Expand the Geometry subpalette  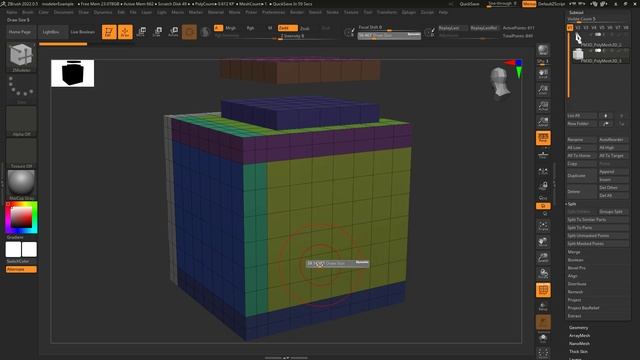point(579,328)
